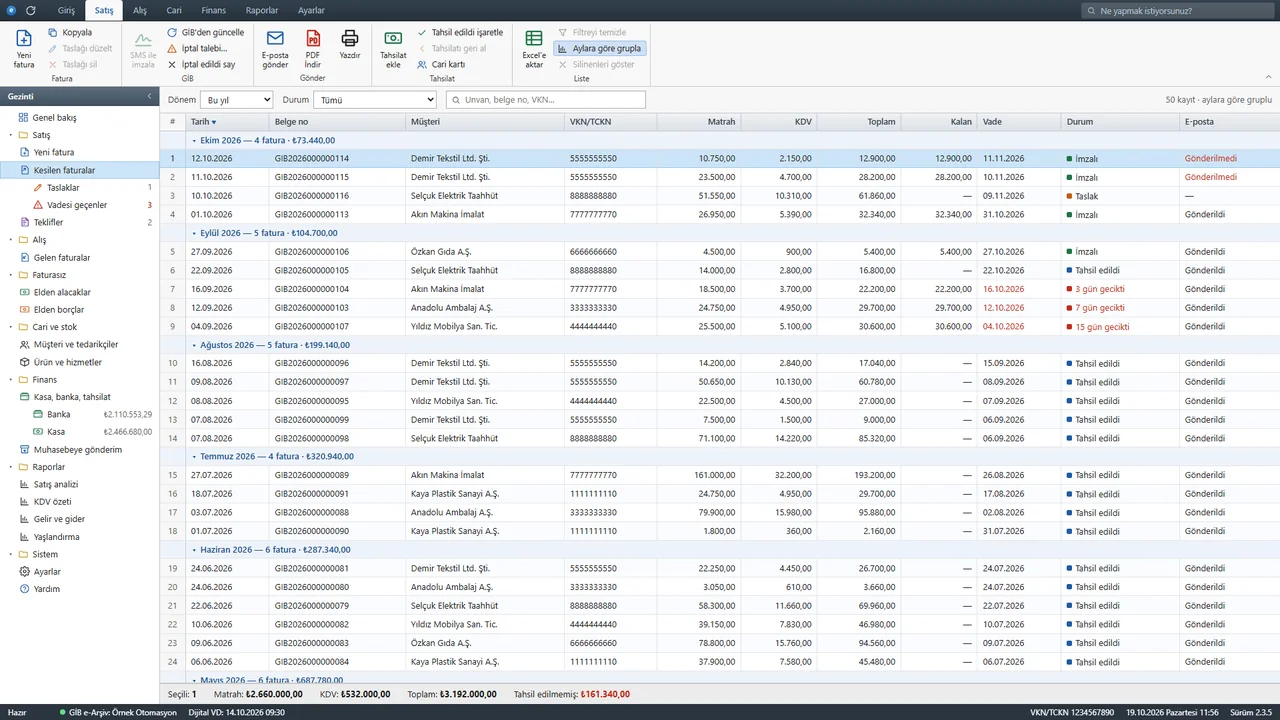Viewport: 1280px width, 720px height.
Task: Collapse the Eylül 2026 invoice group
Action: click(194, 233)
